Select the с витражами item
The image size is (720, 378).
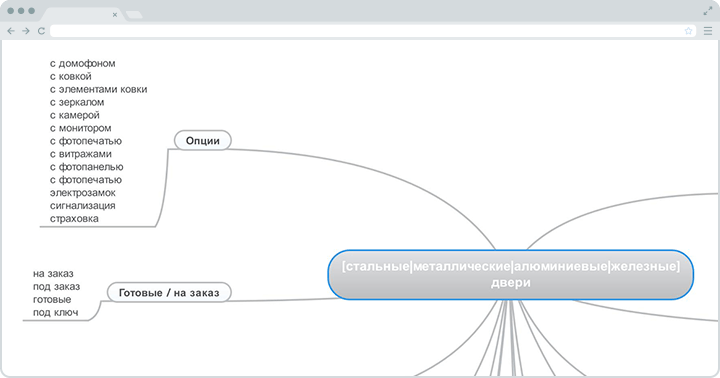tap(81, 154)
